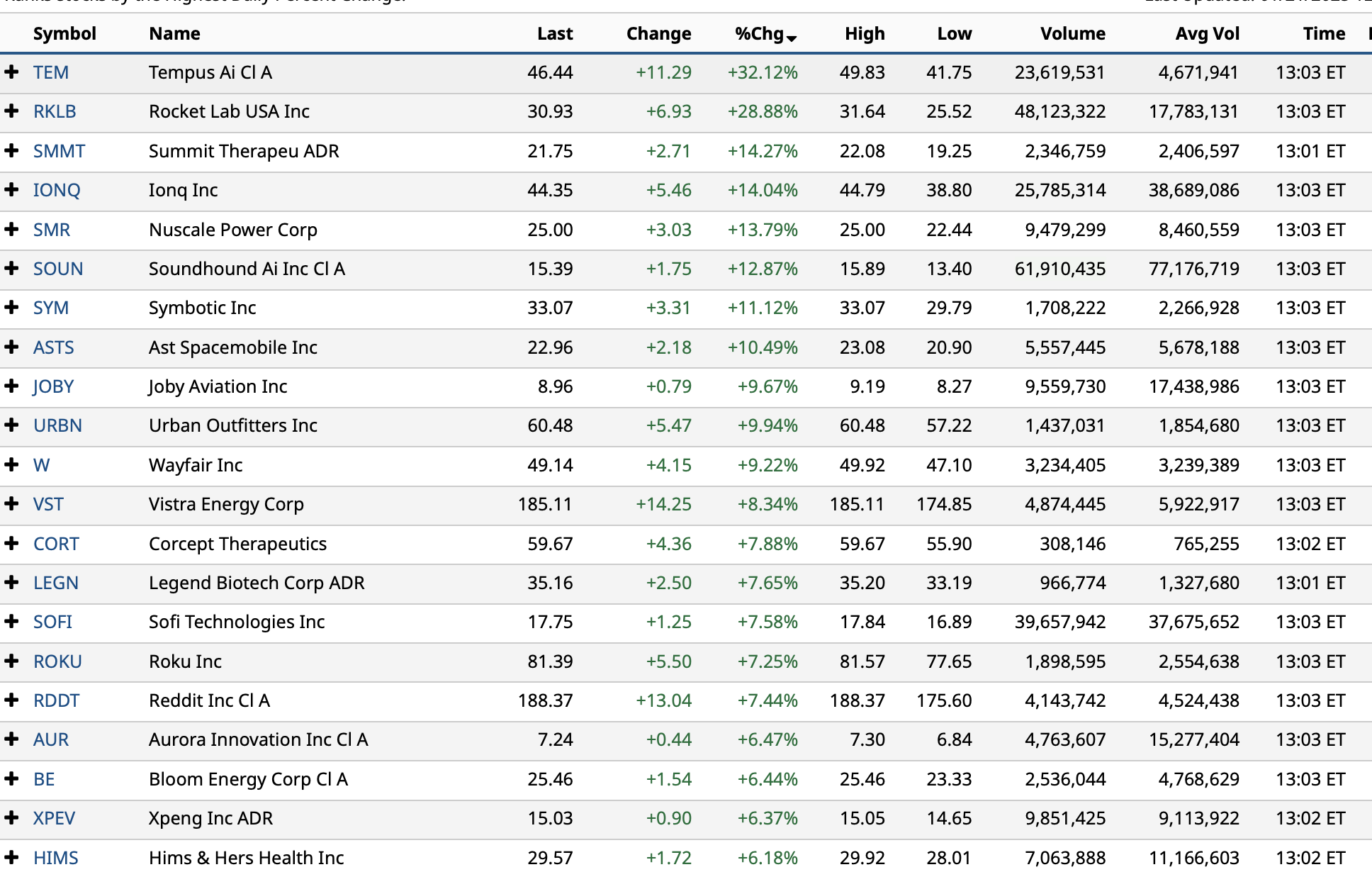The width and height of the screenshot is (1372, 872).
Task: Click the ROKU ticker link
Action: 57,661
